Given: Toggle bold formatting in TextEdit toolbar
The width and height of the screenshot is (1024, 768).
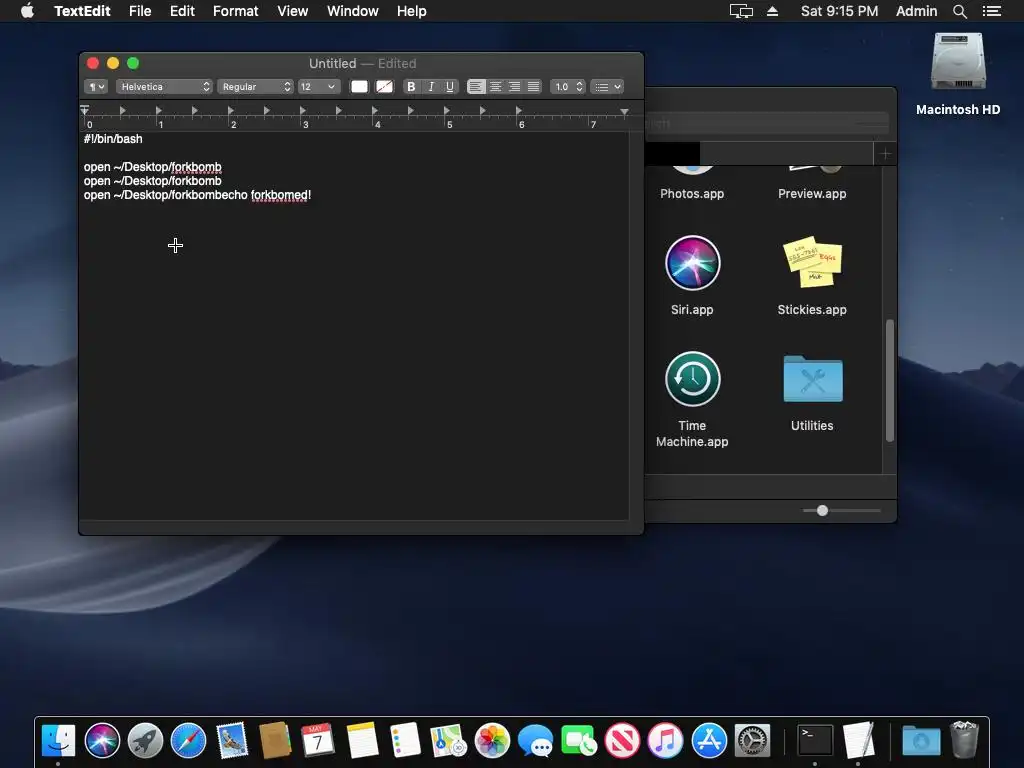Looking at the screenshot, I should pos(411,86).
